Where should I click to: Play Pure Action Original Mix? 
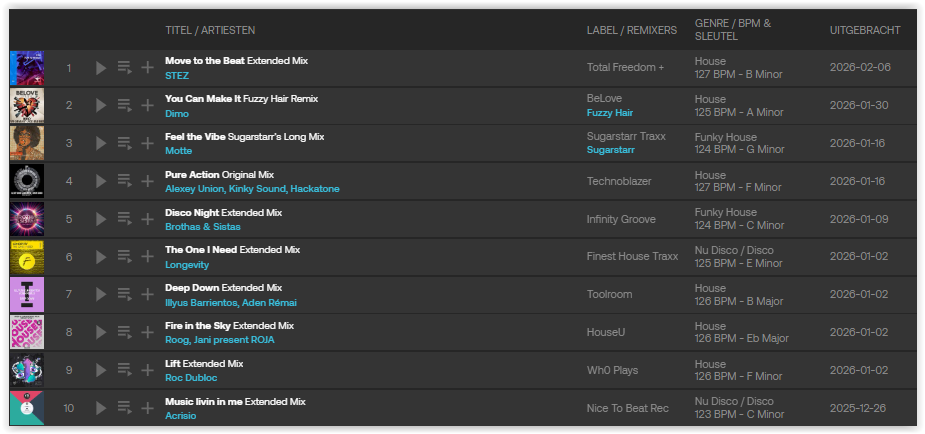tap(100, 181)
